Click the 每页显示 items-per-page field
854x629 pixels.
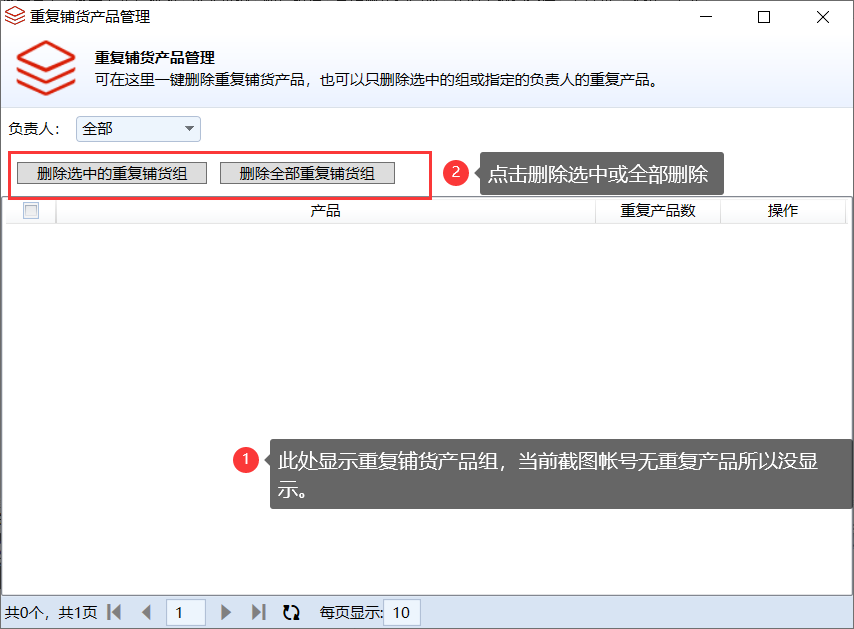402,612
